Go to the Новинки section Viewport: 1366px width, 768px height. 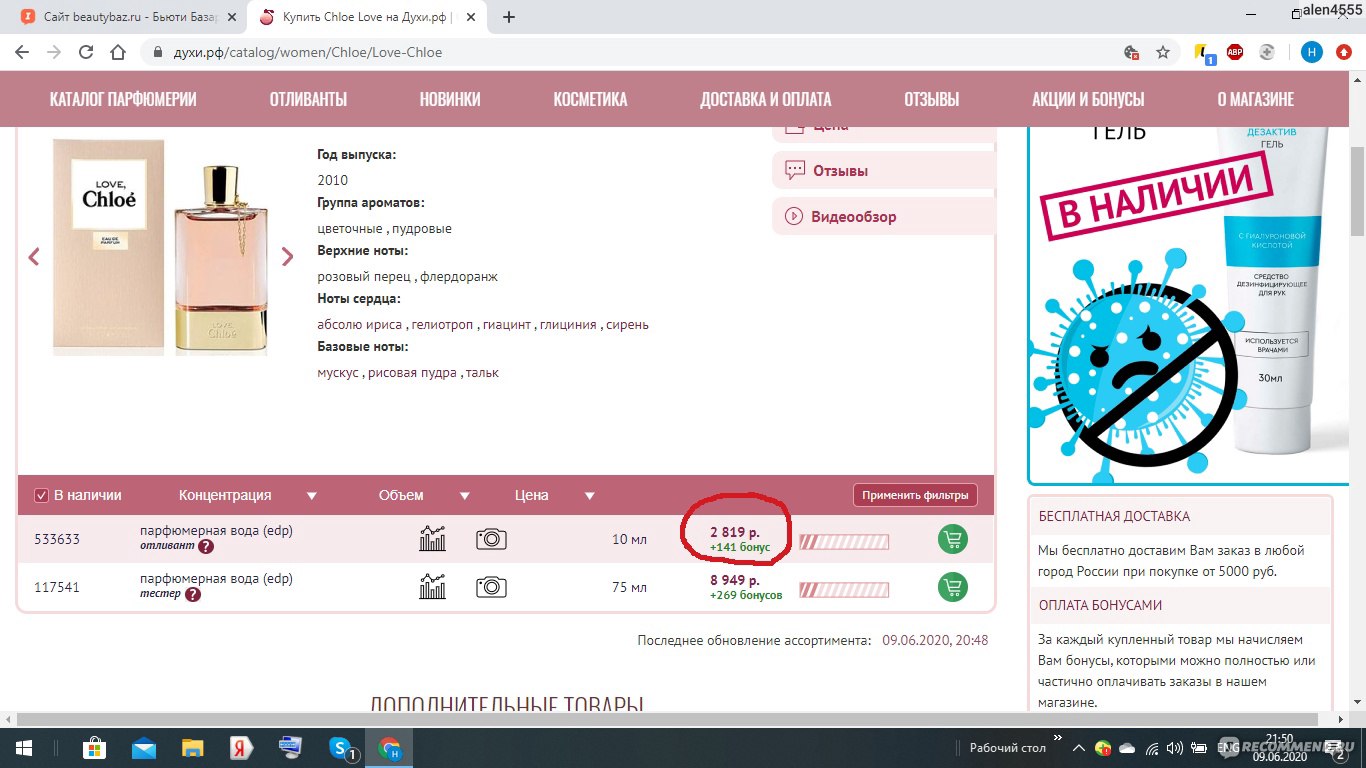click(x=450, y=99)
